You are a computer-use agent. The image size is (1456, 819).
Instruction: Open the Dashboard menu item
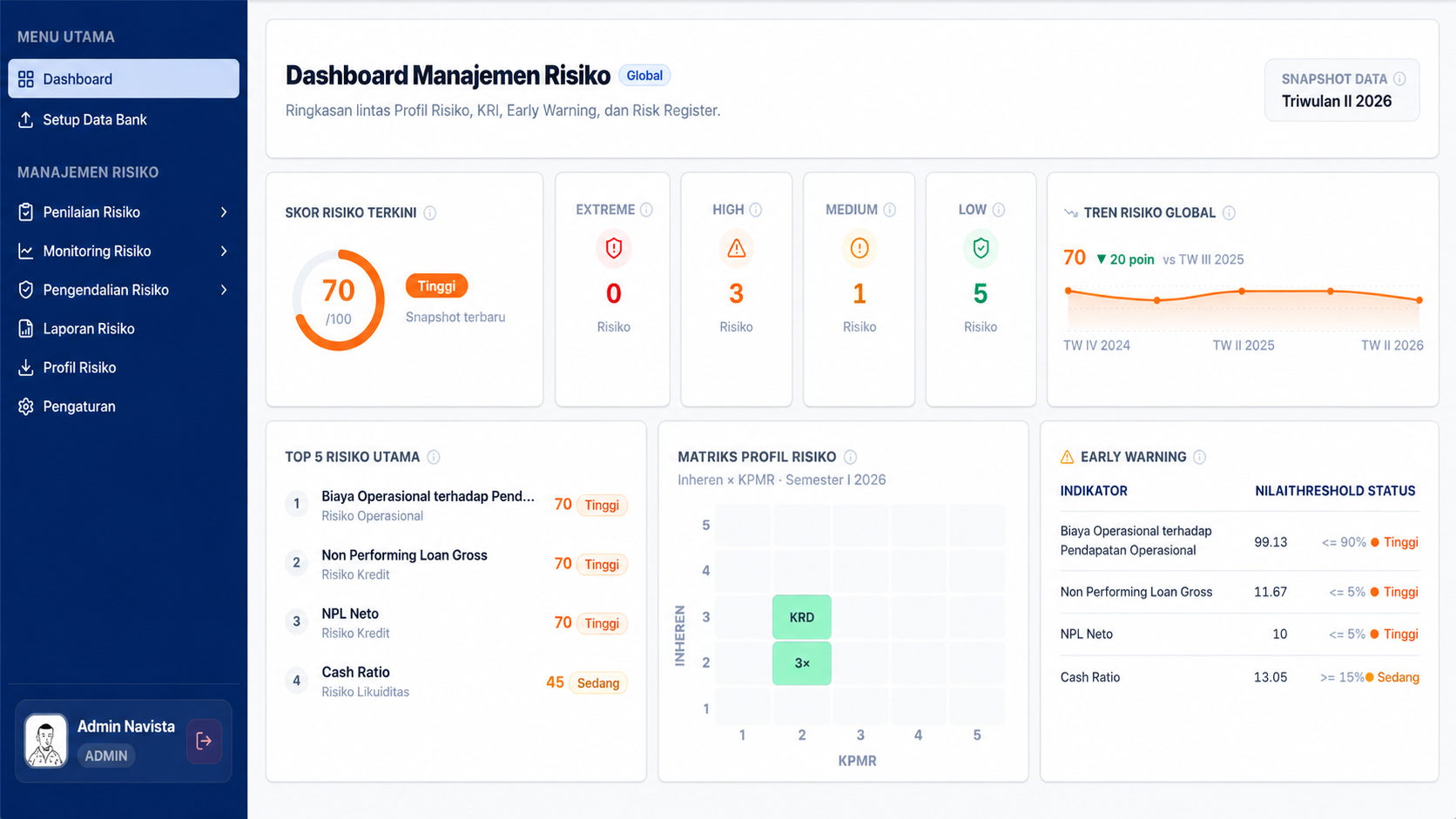pos(124,78)
